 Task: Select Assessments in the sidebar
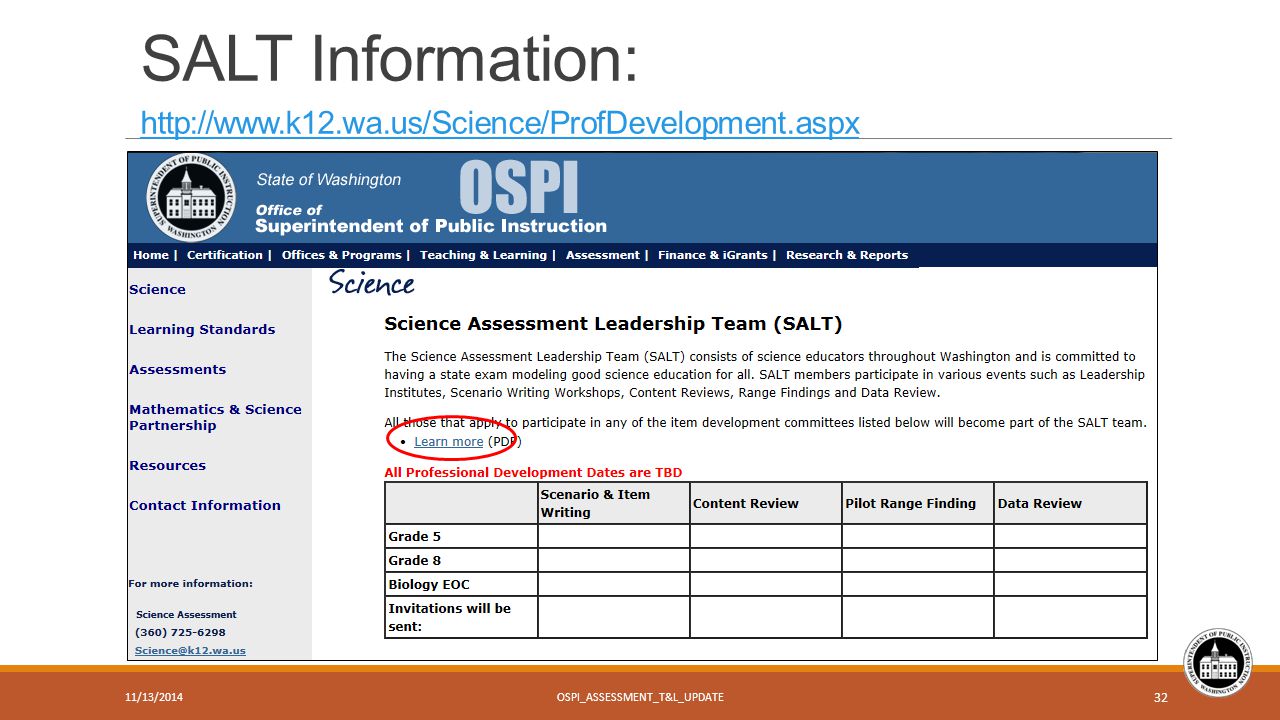[x=177, y=370]
